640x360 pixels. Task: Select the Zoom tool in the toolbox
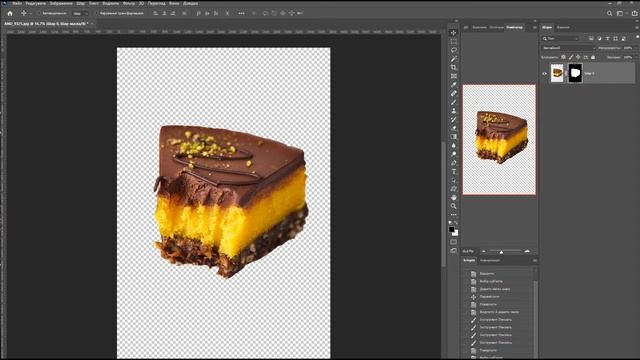[453, 206]
